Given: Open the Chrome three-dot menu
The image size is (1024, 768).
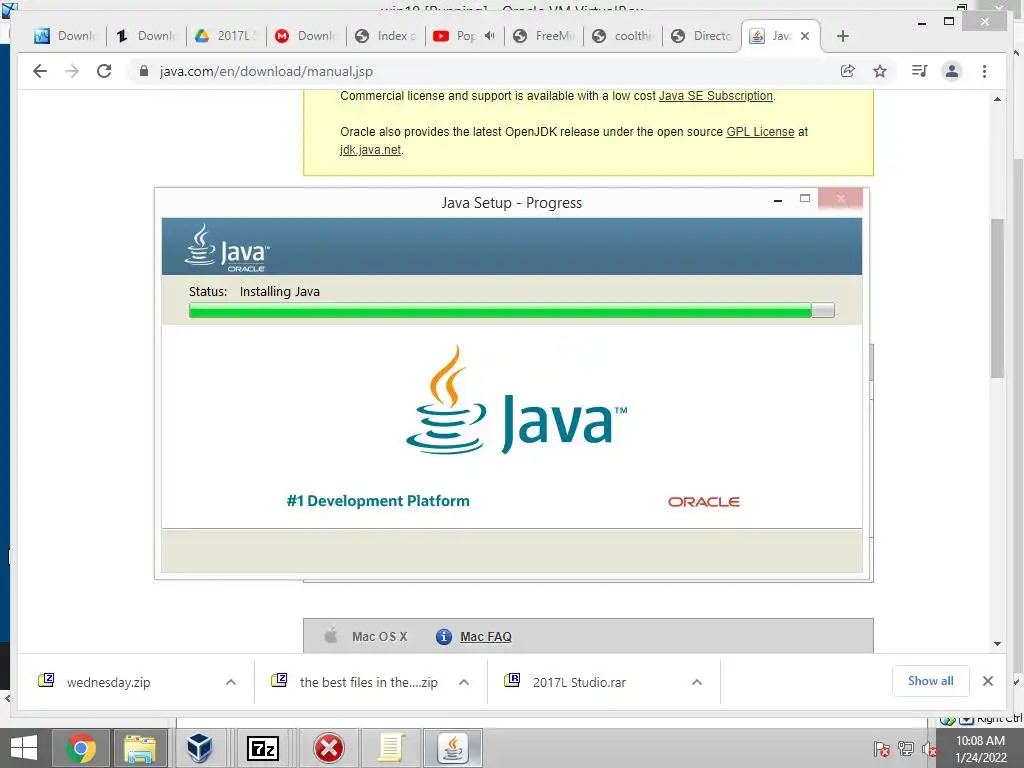Looking at the screenshot, I should click(x=985, y=71).
